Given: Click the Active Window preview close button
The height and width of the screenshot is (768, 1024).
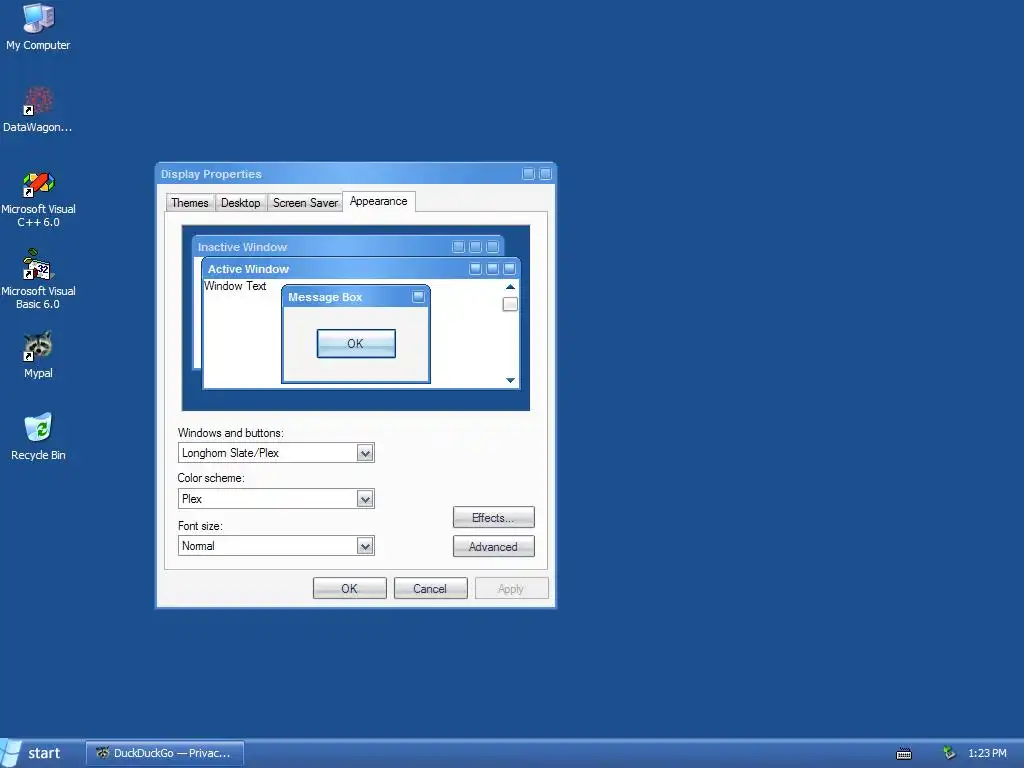Looking at the screenshot, I should [509, 268].
